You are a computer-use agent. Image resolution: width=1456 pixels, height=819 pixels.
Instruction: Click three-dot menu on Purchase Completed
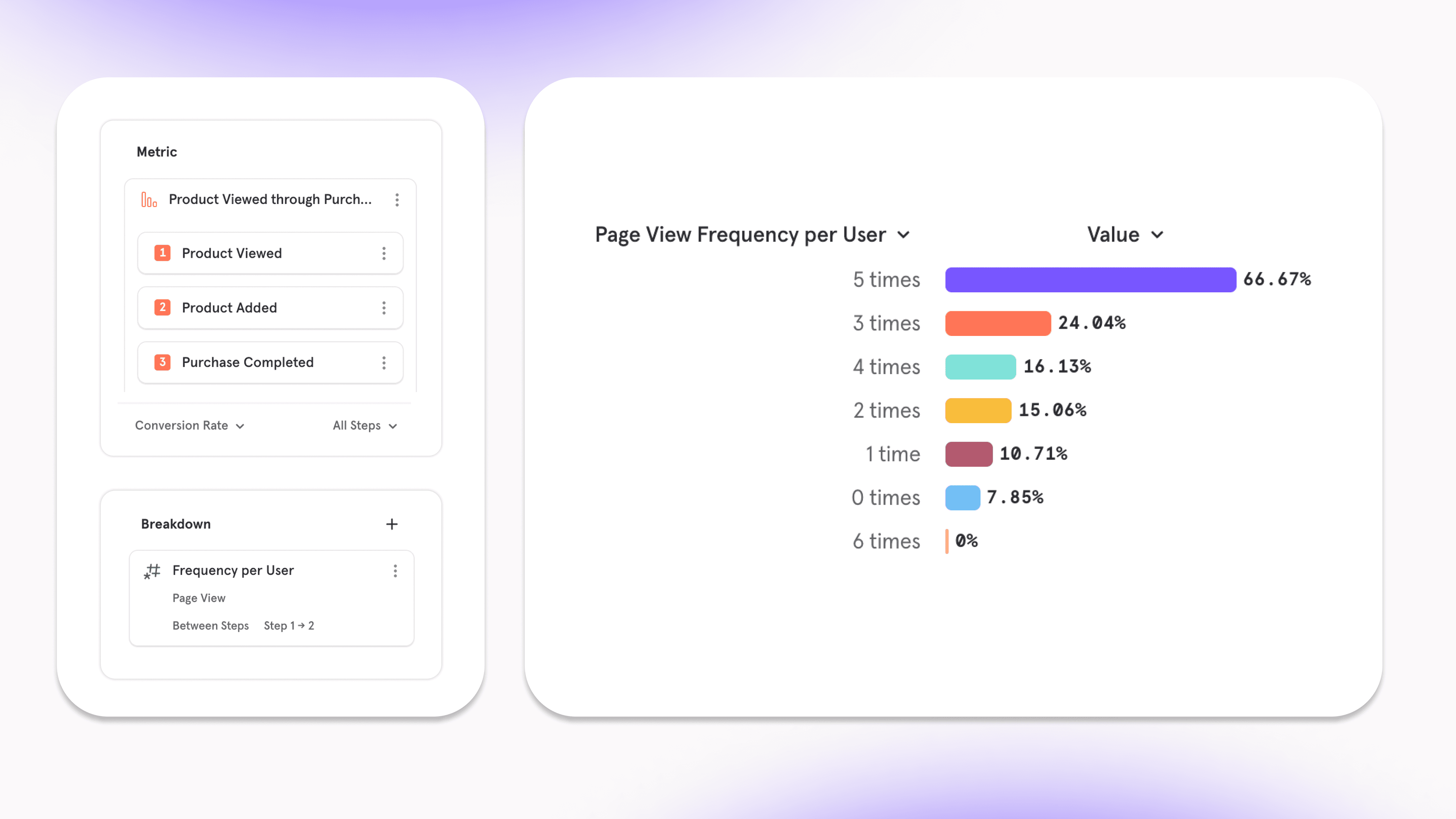pos(384,362)
